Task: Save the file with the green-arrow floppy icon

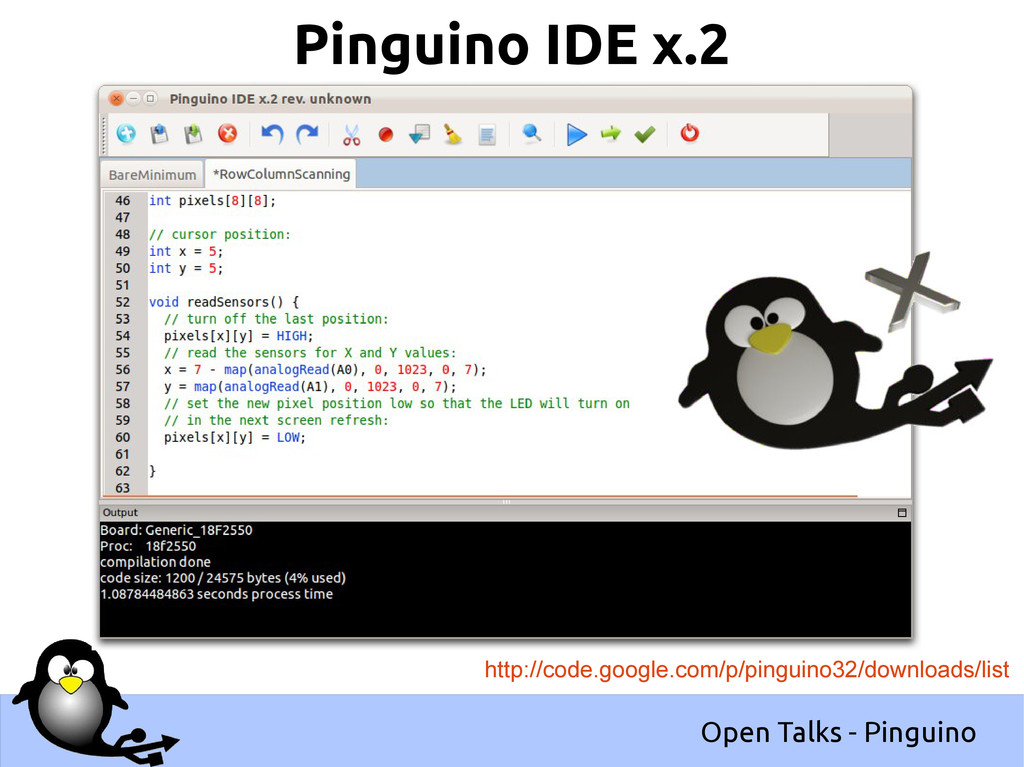Action: 193,134
